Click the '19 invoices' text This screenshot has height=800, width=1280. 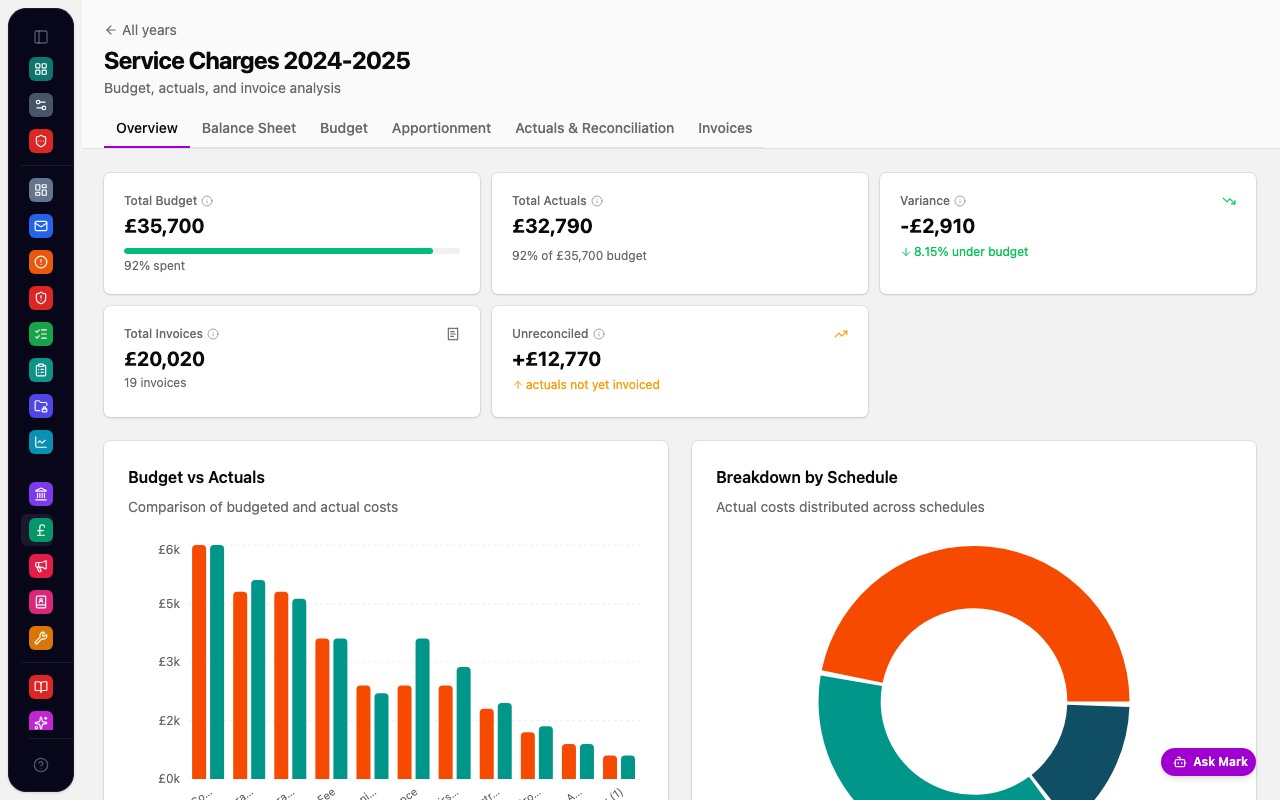155,383
